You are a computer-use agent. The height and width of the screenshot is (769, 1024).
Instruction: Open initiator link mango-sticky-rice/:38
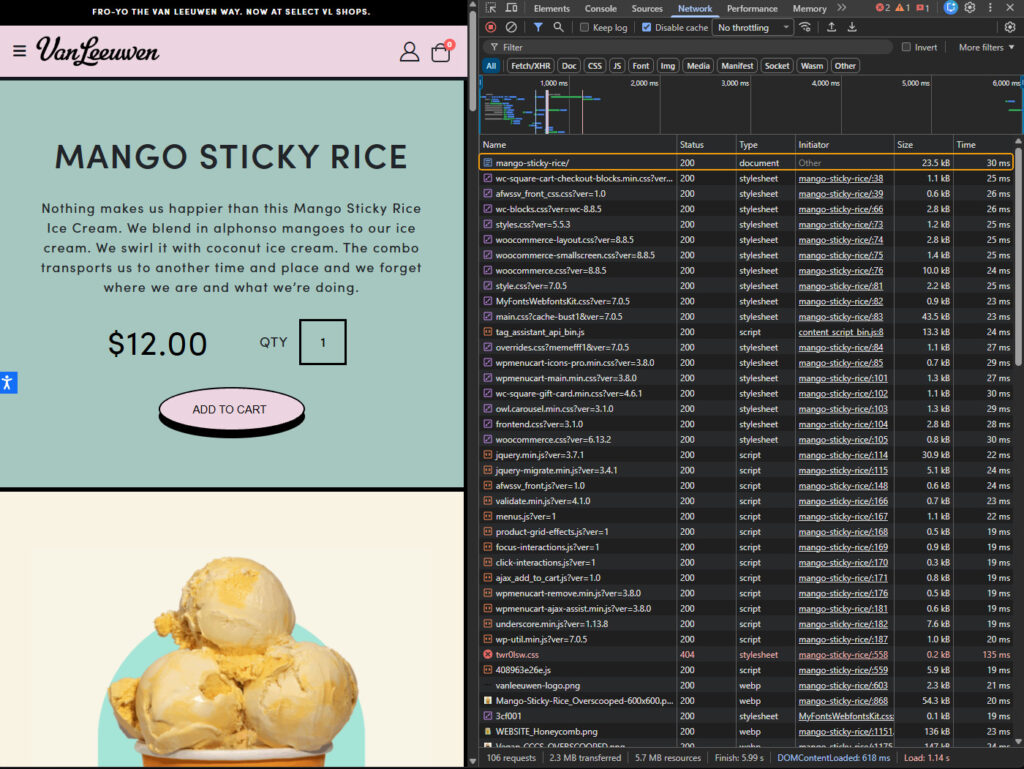[840, 178]
